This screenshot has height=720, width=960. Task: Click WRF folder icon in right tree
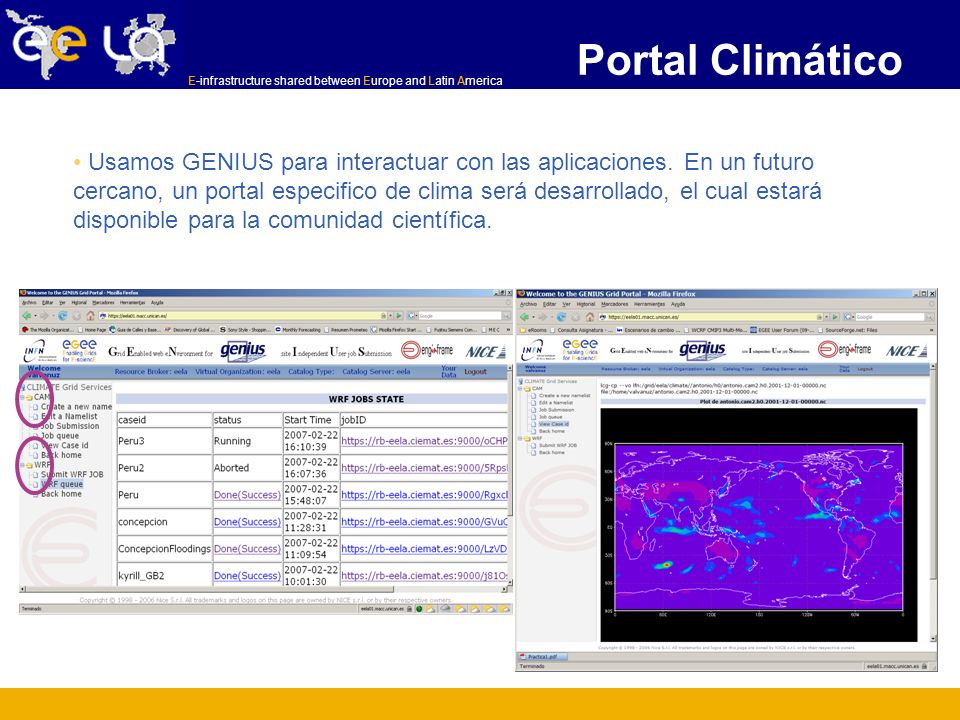click(x=527, y=438)
